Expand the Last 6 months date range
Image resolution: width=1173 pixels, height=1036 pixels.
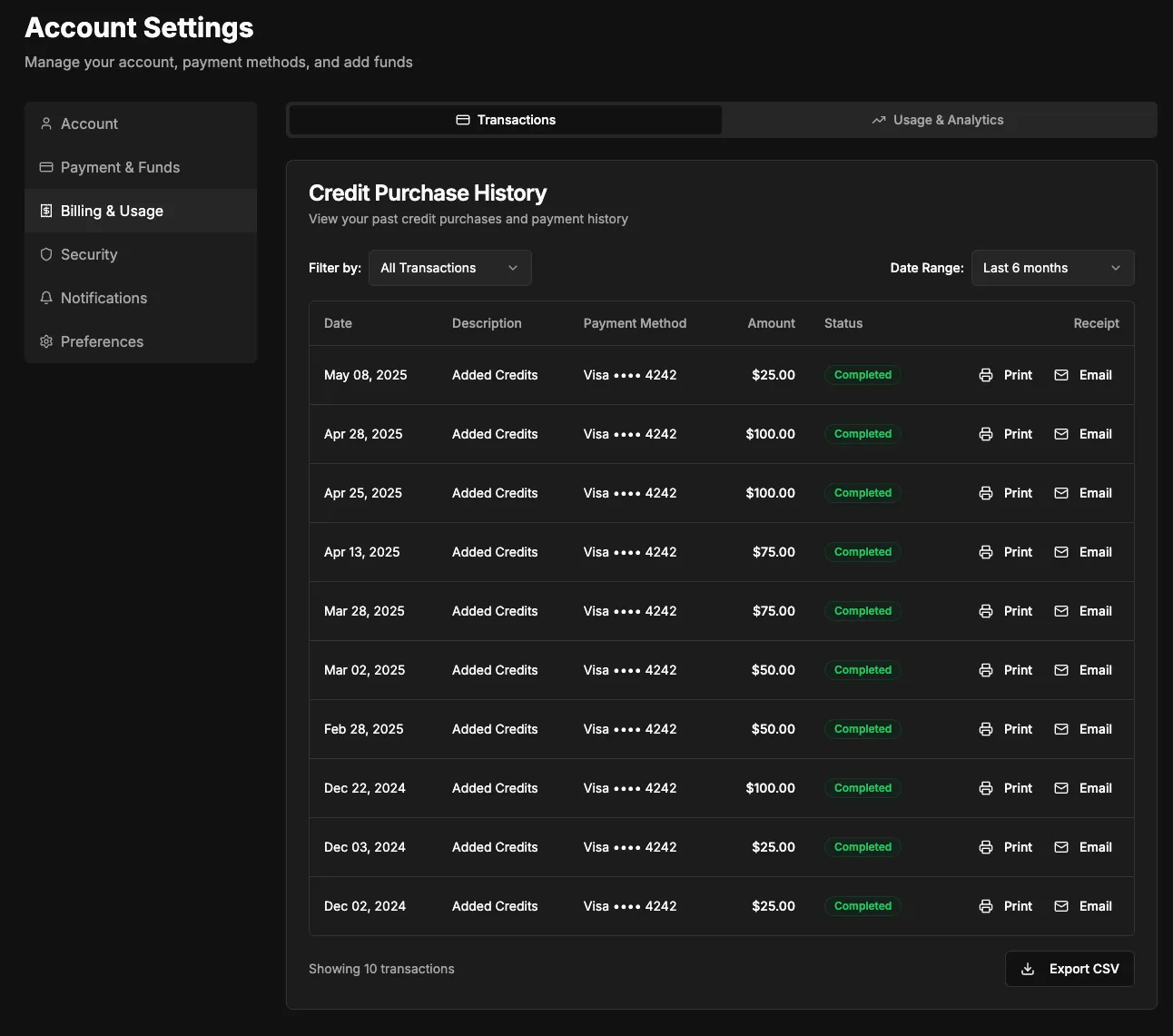coord(1052,268)
